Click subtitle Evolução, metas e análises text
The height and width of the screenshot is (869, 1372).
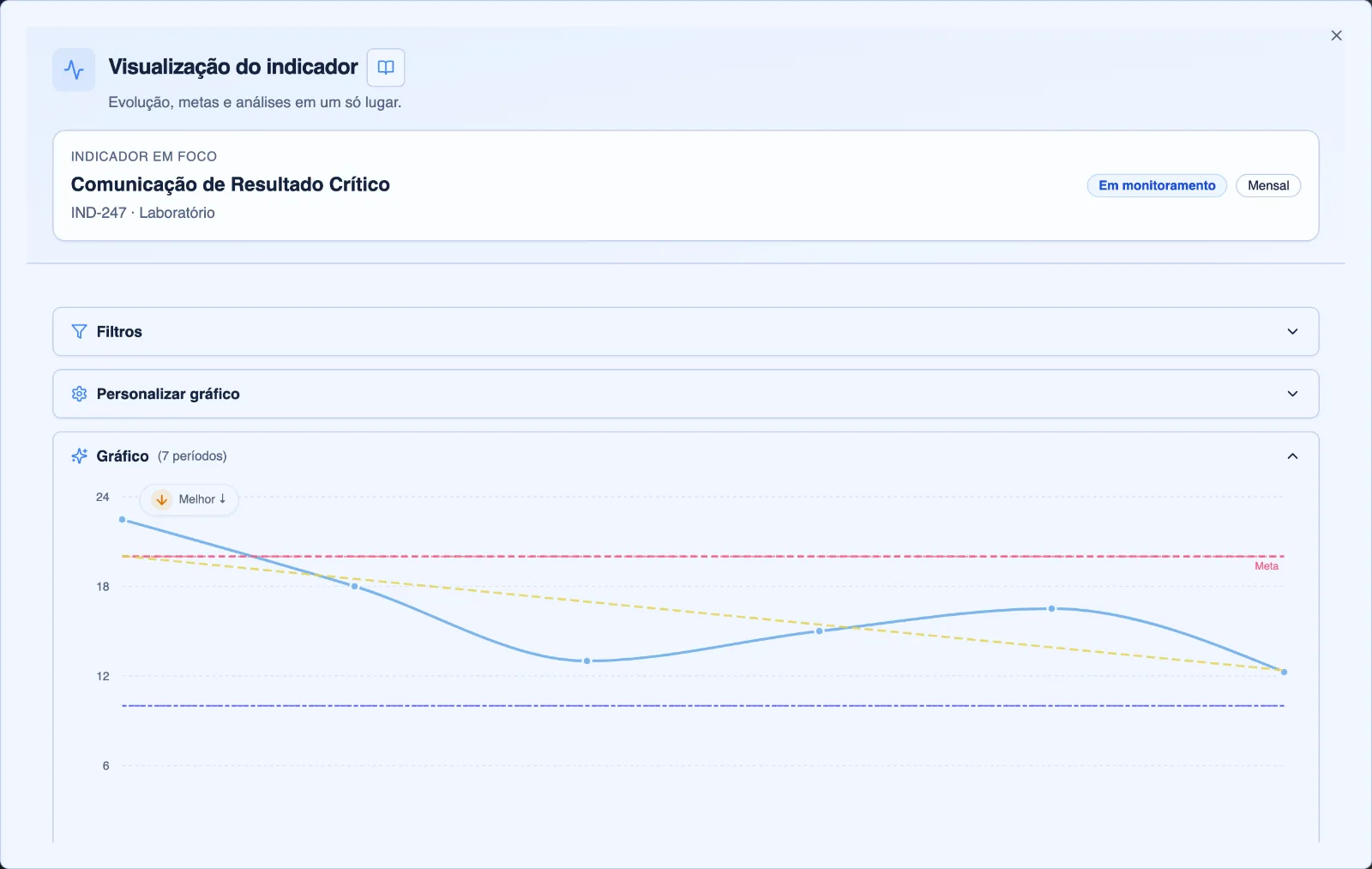tap(255, 102)
